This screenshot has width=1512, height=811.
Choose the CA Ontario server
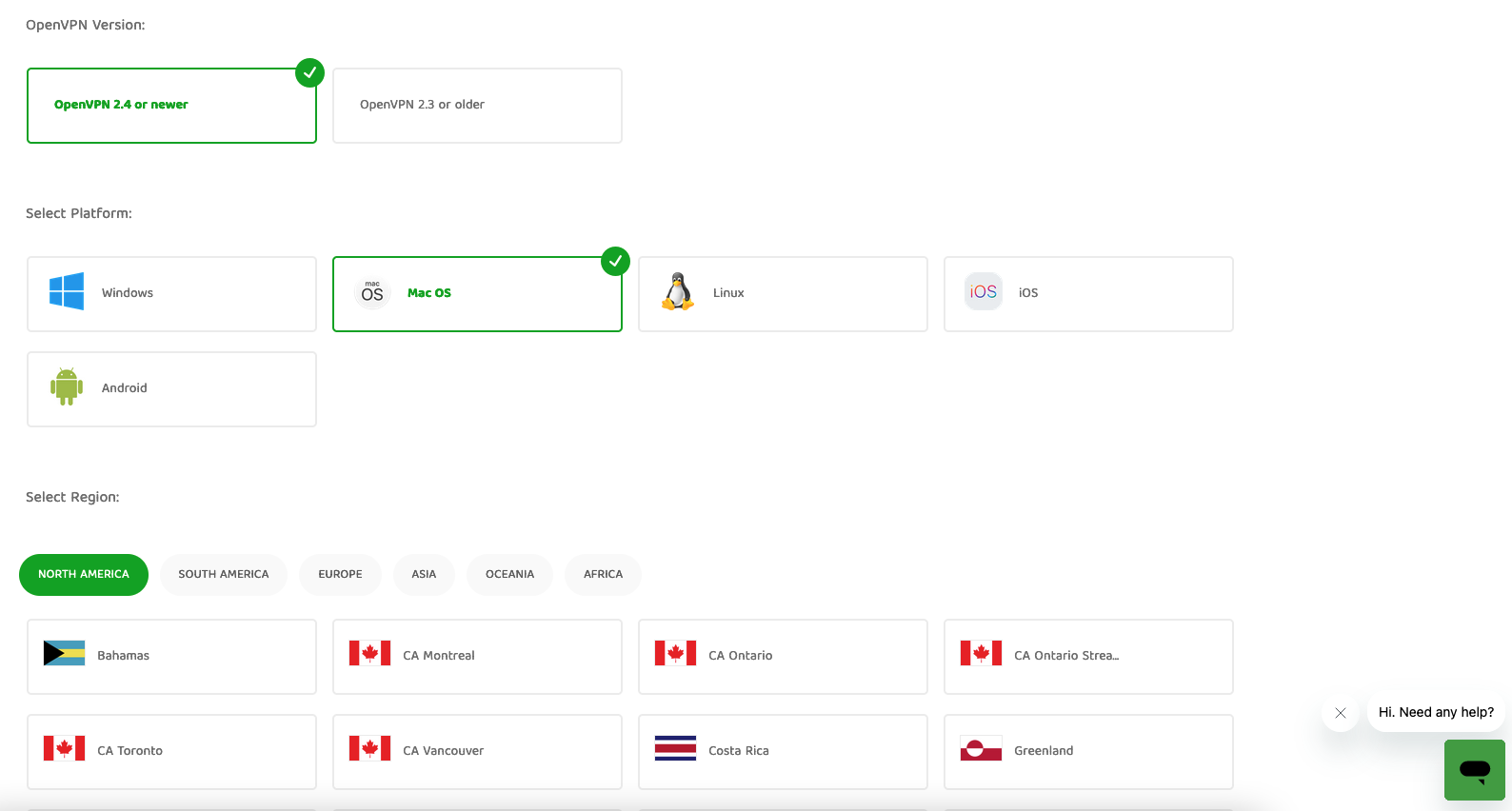(783, 657)
